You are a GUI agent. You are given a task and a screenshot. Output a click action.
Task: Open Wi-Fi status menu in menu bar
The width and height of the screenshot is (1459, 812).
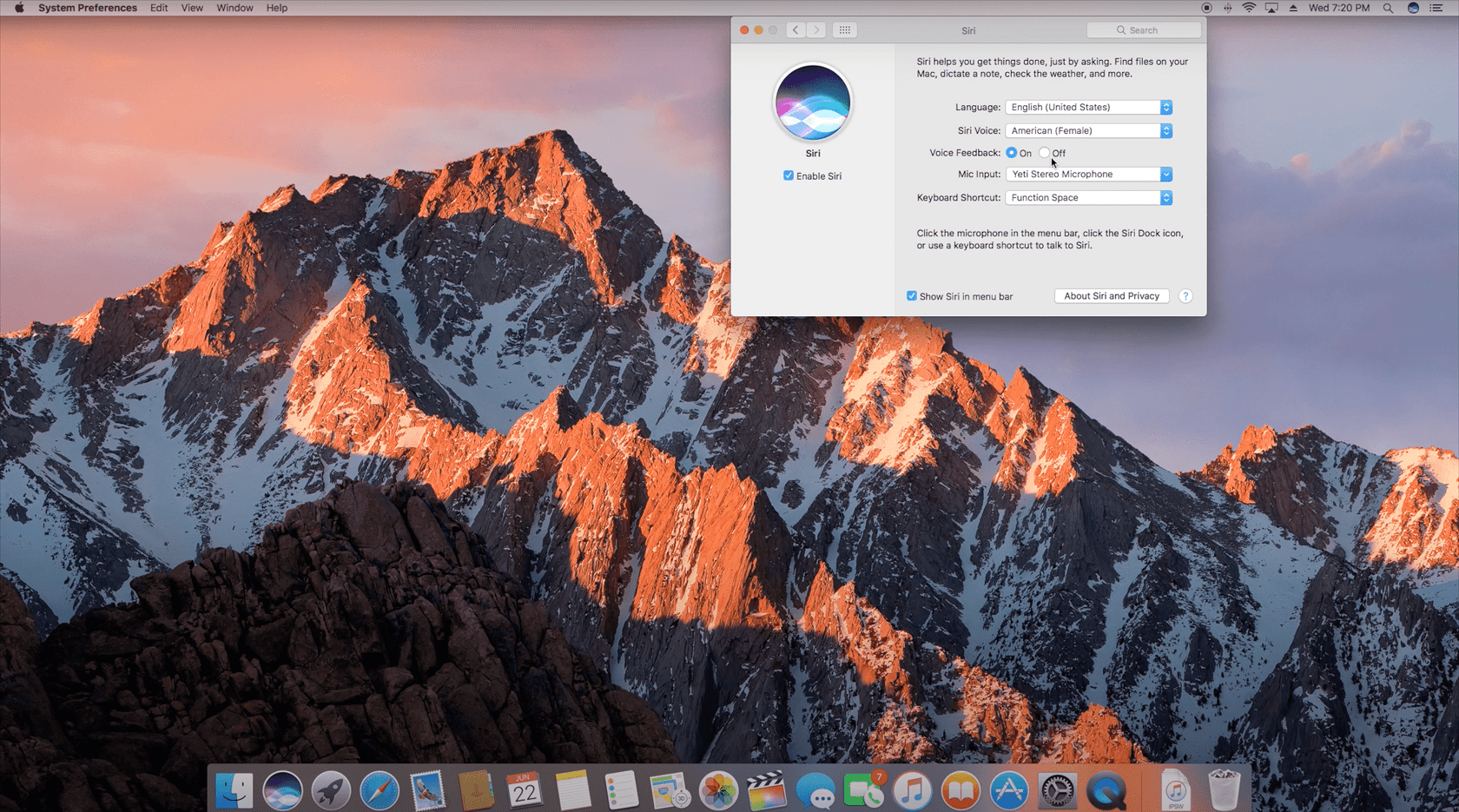[x=1249, y=8]
